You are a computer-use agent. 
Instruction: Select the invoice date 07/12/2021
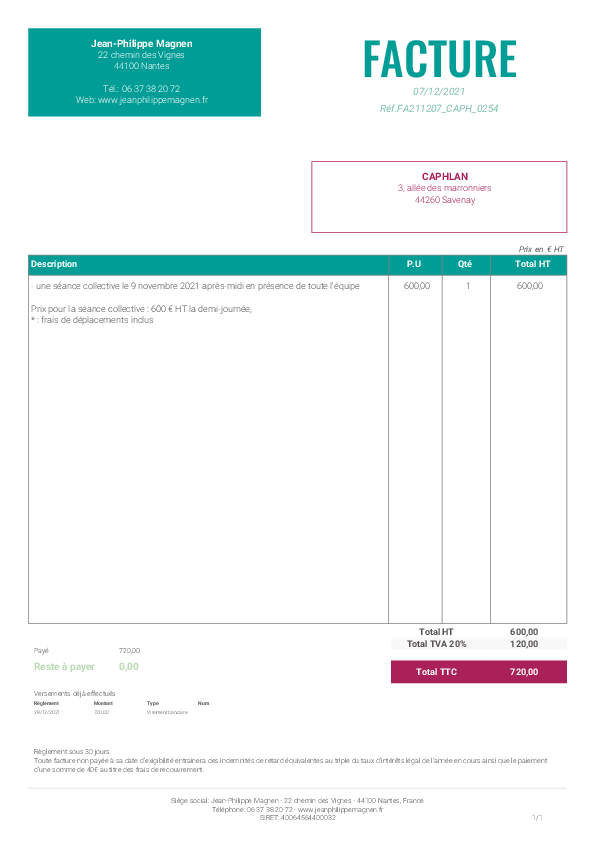439,91
